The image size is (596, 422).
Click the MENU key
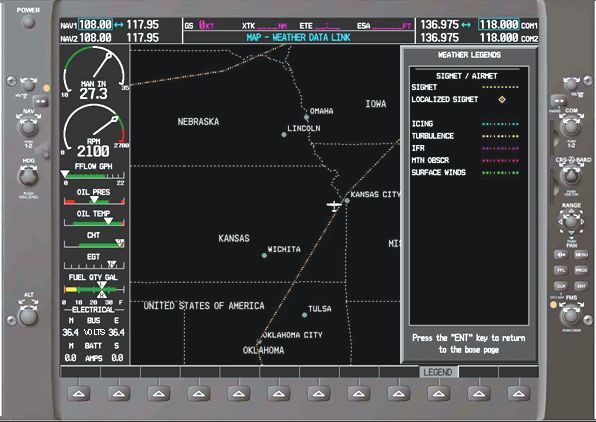point(581,254)
